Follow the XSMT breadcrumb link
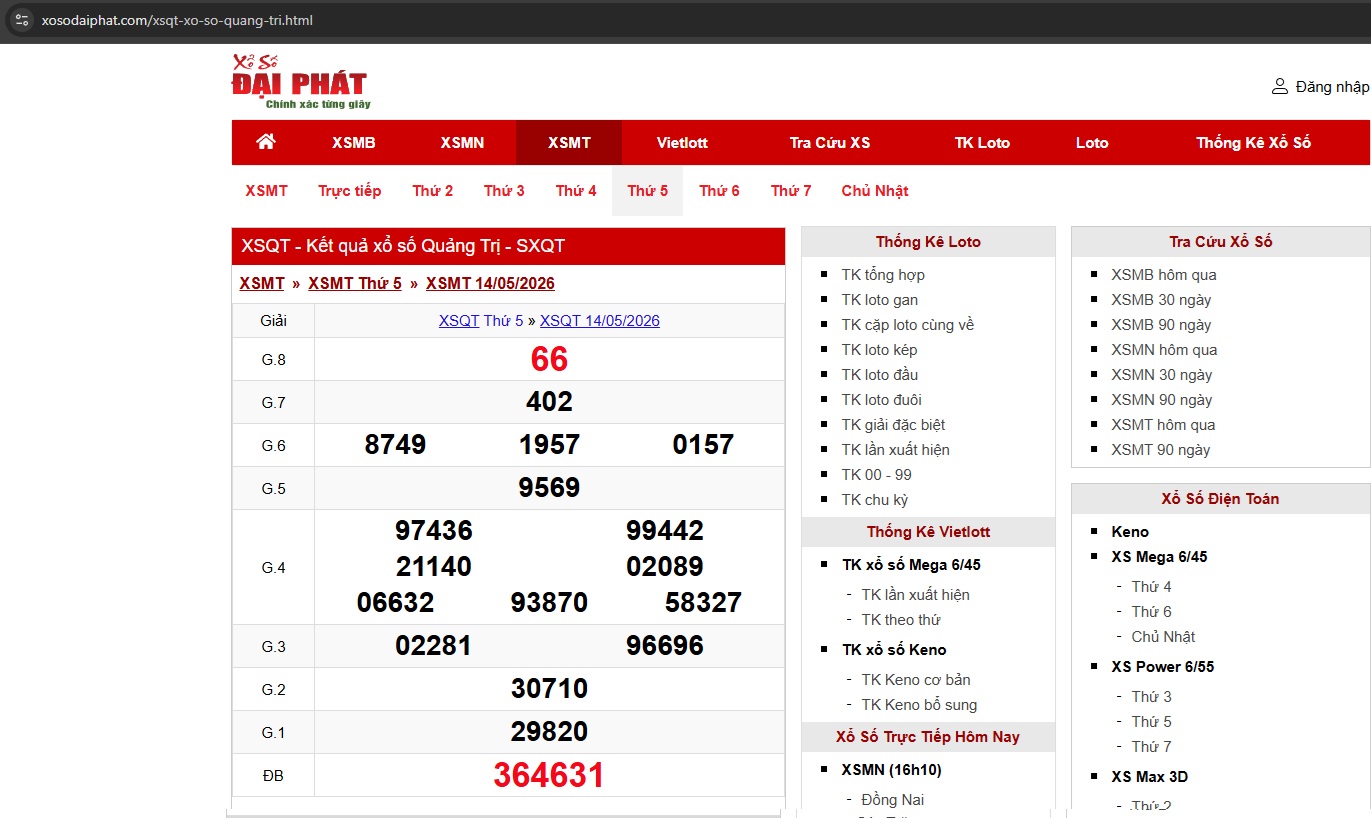Image resolution: width=1371 pixels, height=818 pixels. [x=262, y=283]
